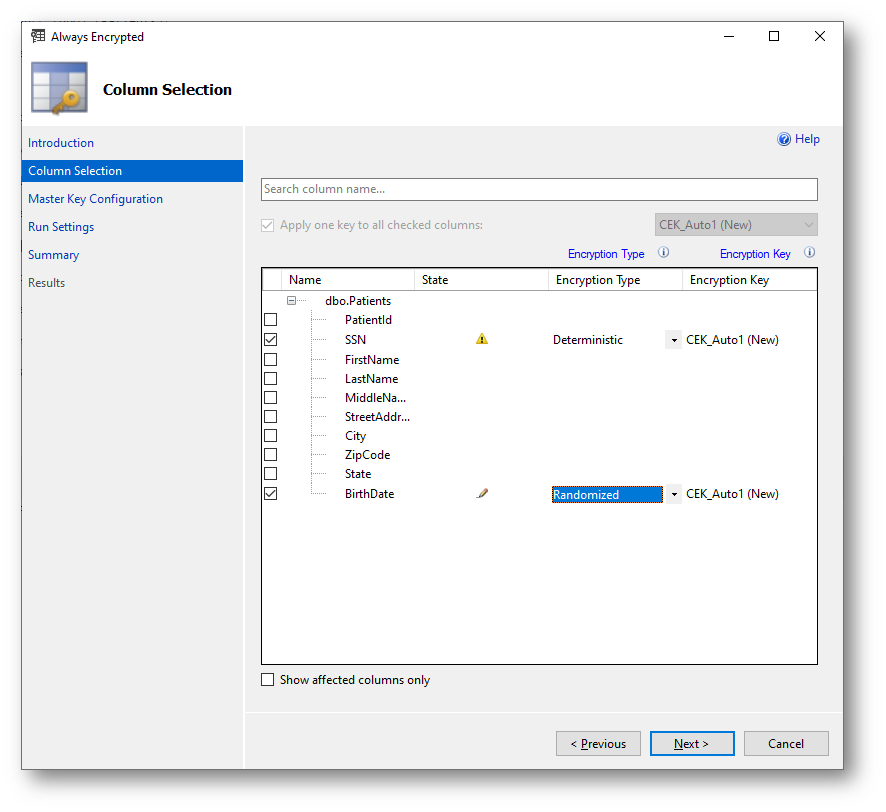The width and height of the screenshot is (886, 812).
Task: Go to Master Key Configuration page
Action: click(95, 199)
